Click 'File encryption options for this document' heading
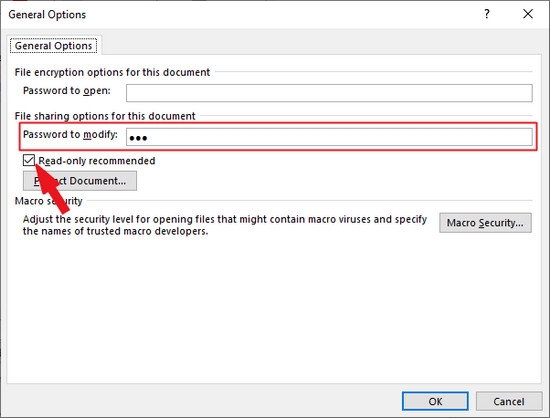The height and width of the screenshot is (418, 550). coord(112,72)
